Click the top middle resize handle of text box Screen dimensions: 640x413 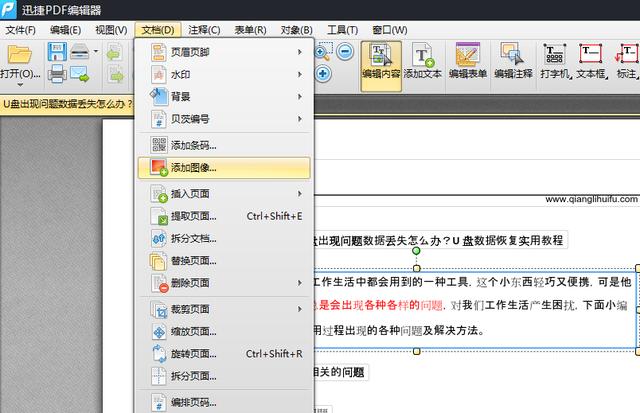(417, 268)
